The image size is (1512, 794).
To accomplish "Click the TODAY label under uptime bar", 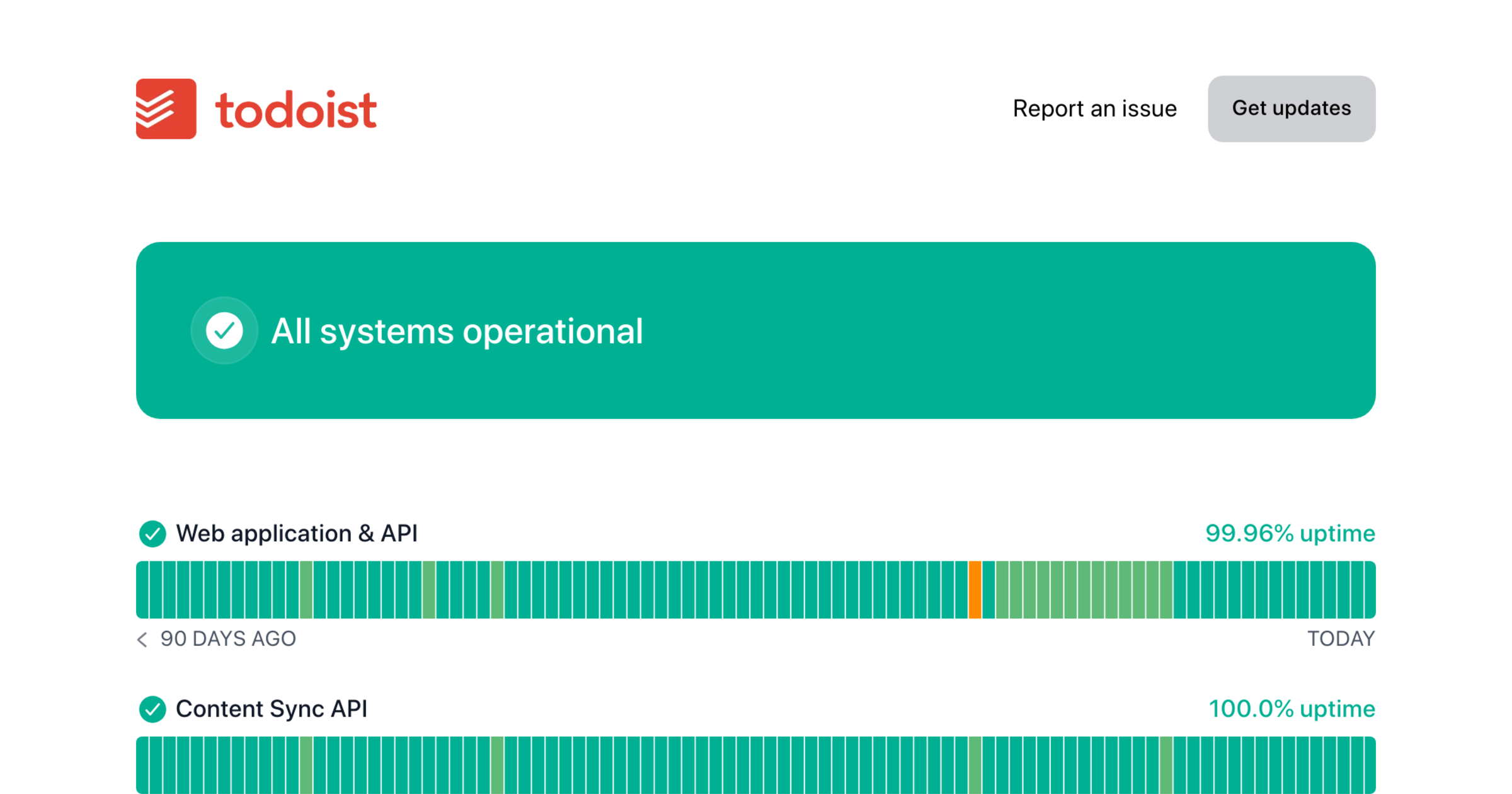I will tap(1341, 639).
